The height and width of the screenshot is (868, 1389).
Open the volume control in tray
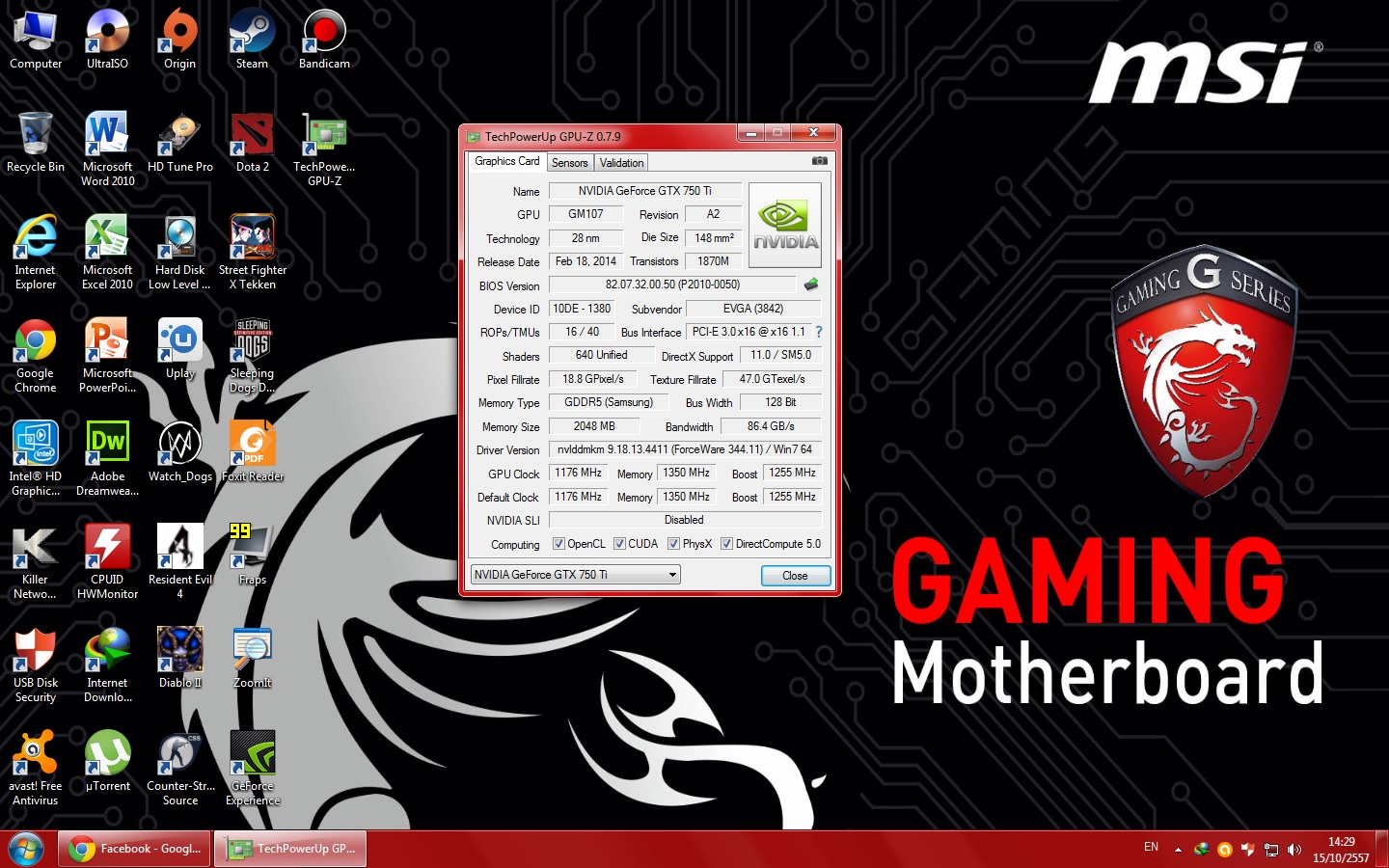coord(1294,850)
